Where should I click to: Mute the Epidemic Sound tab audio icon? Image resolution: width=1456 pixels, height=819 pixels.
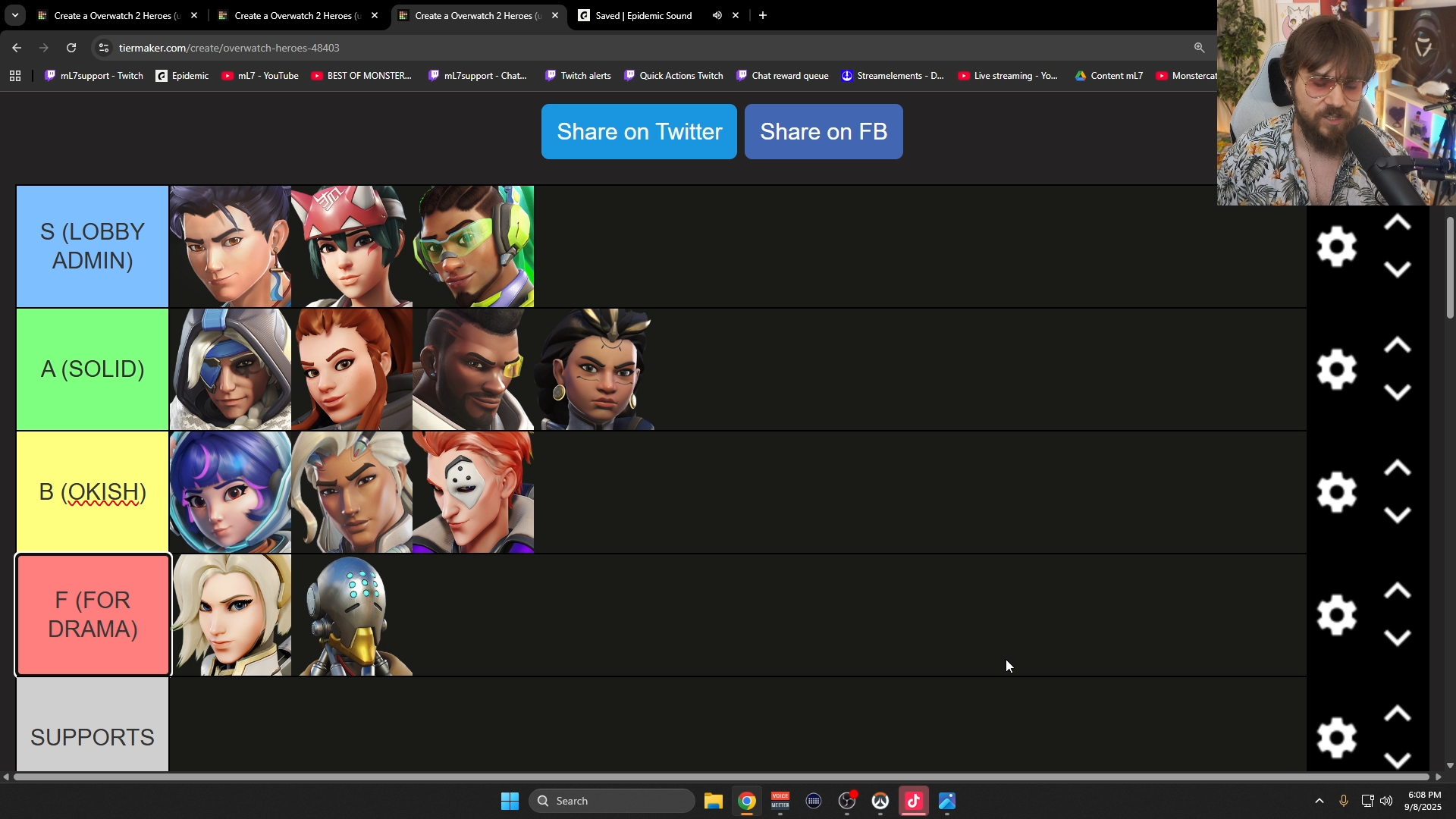coord(717,15)
